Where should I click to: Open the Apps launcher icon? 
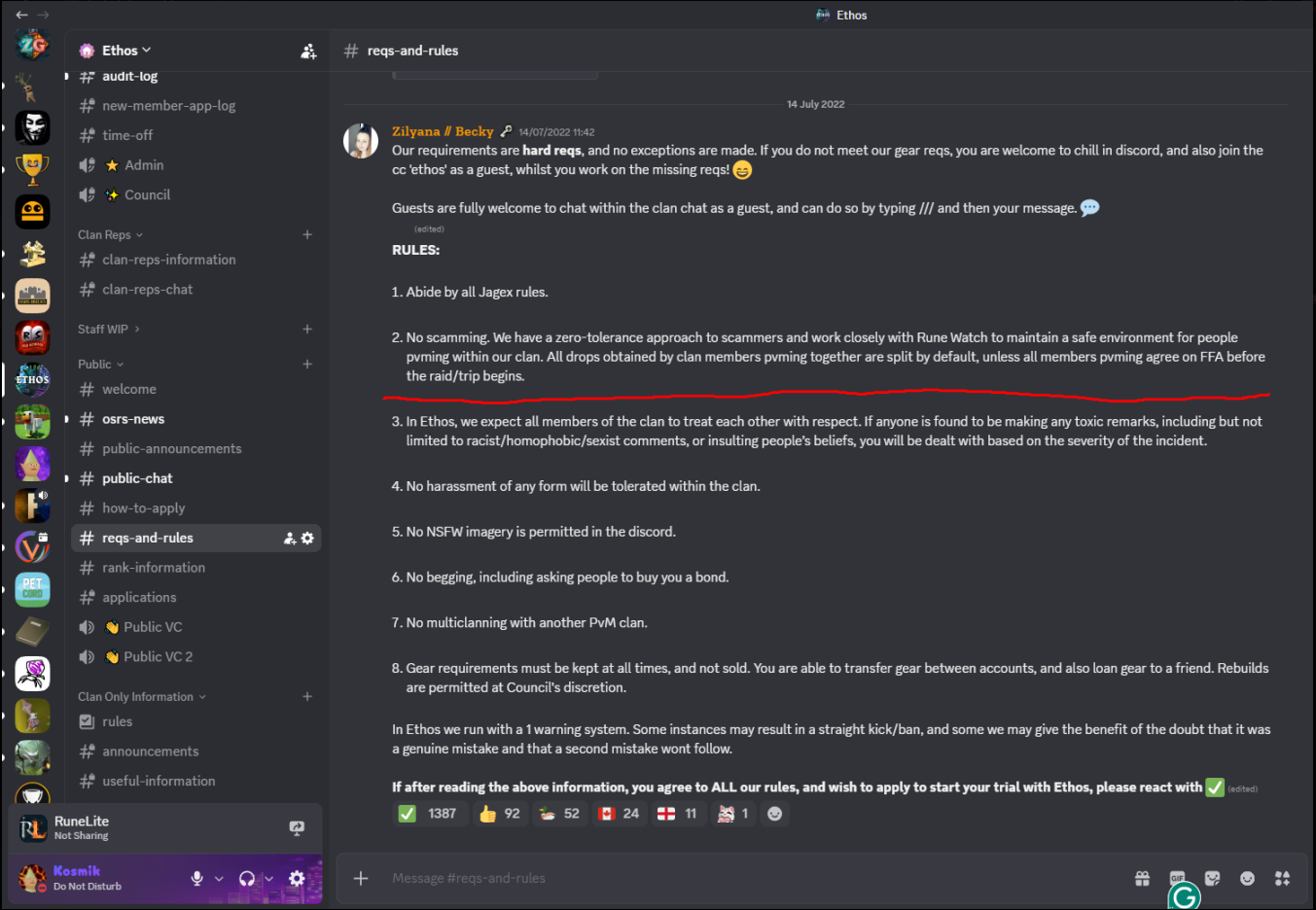pyautogui.click(x=1282, y=878)
